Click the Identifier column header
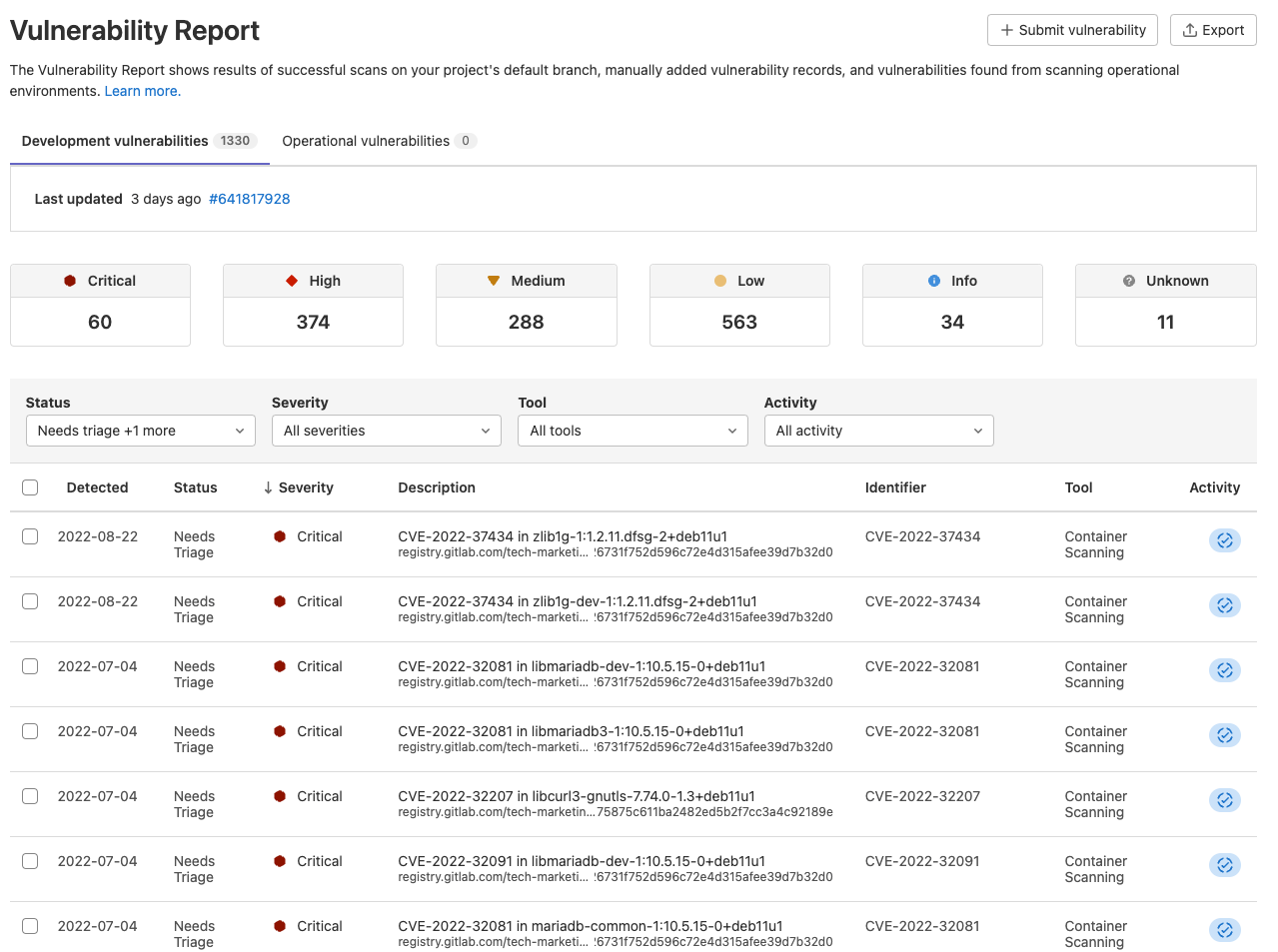 (x=895, y=487)
